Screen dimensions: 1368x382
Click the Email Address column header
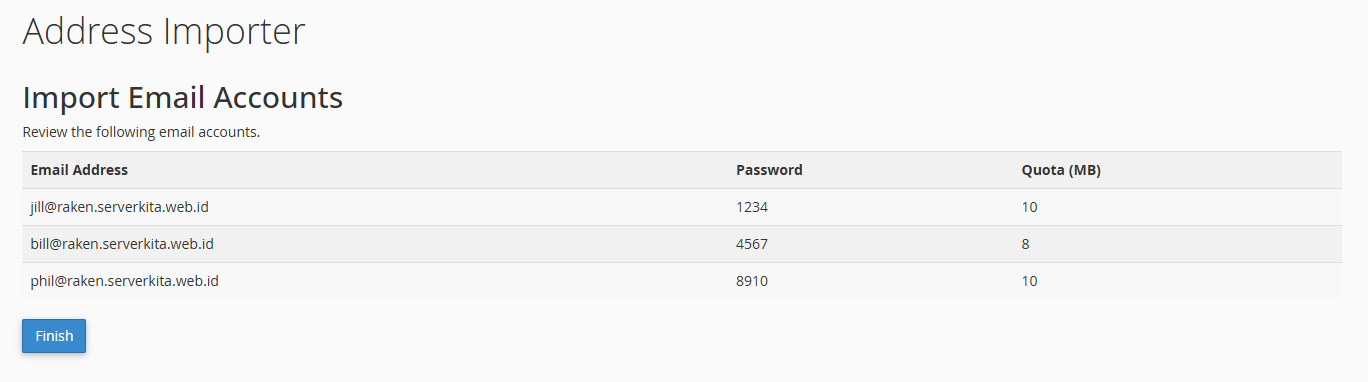(x=79, y=170)
